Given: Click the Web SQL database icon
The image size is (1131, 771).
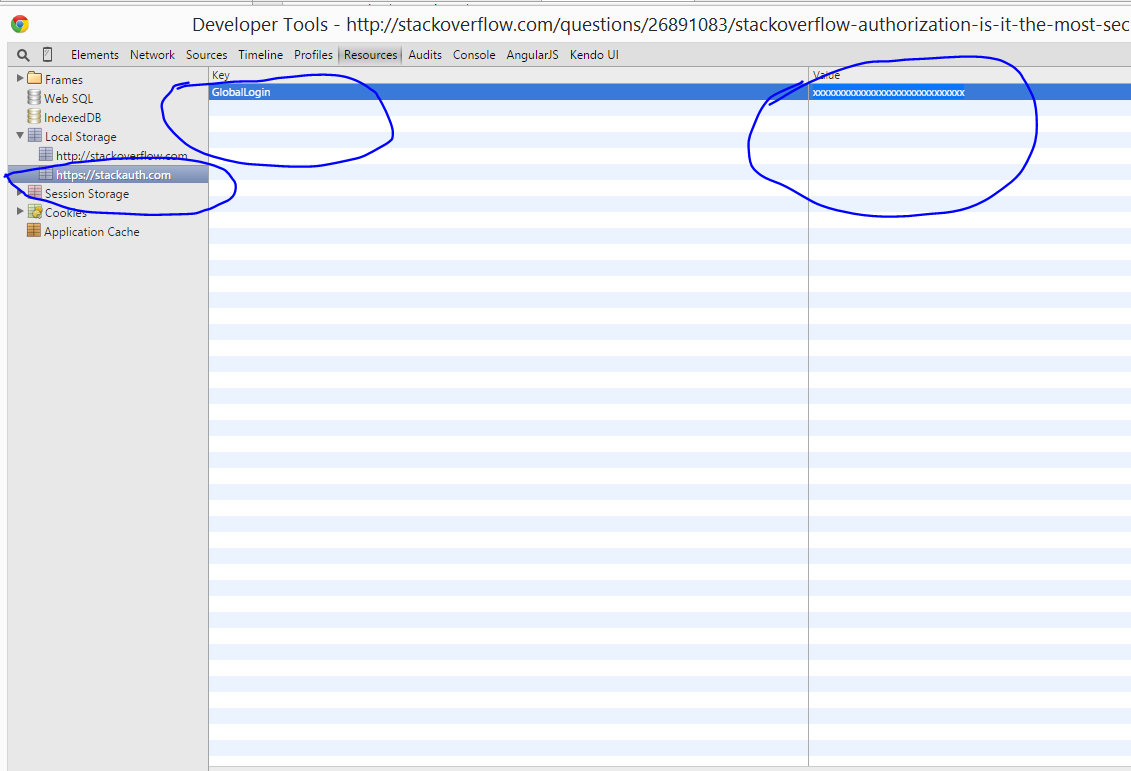Looking at the screenshot, I should 34,97.
